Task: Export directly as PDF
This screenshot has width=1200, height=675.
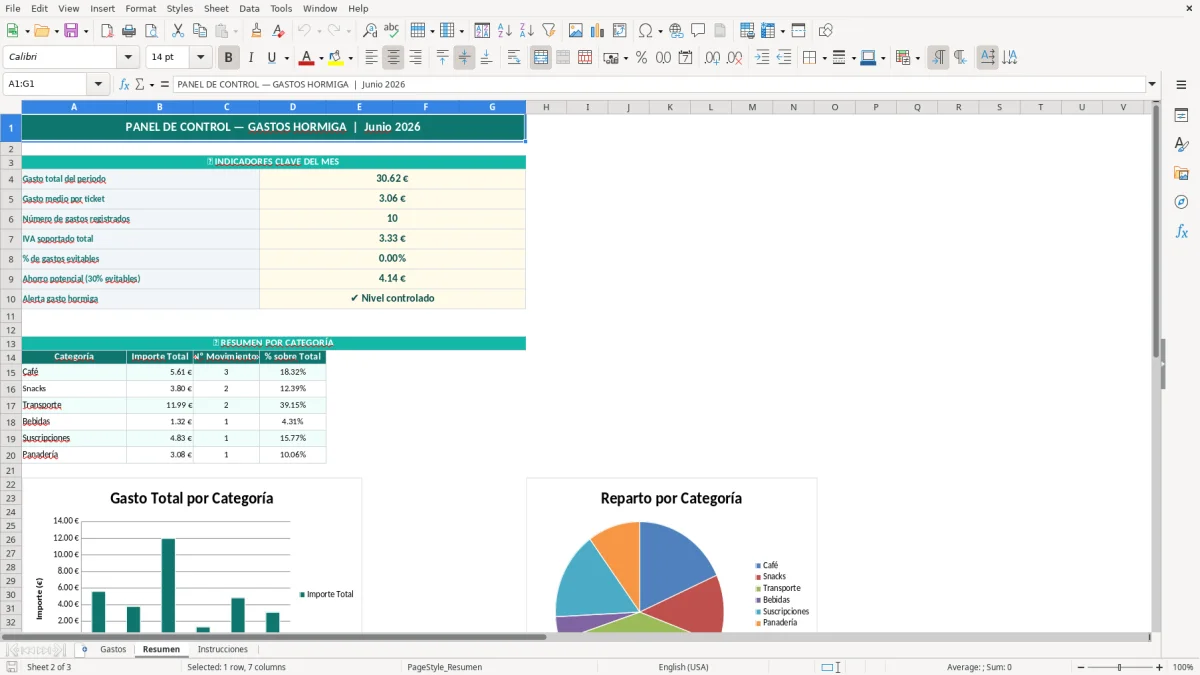Action: pyautogui.click(x=106, y=31)
